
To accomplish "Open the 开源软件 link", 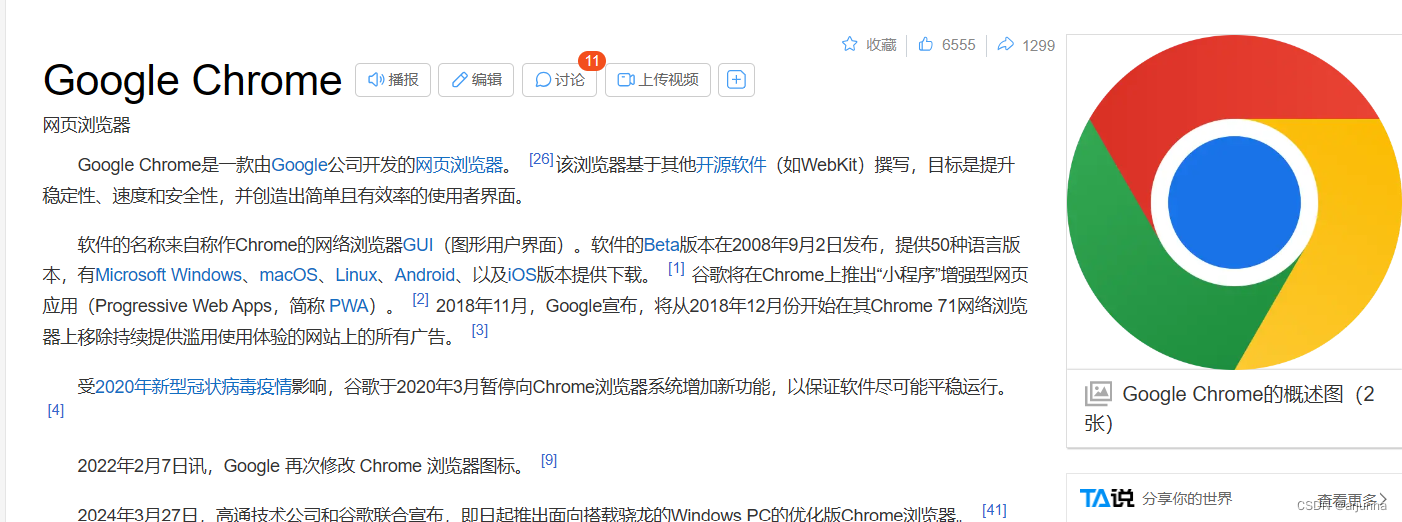I will [x=731, y=165].
